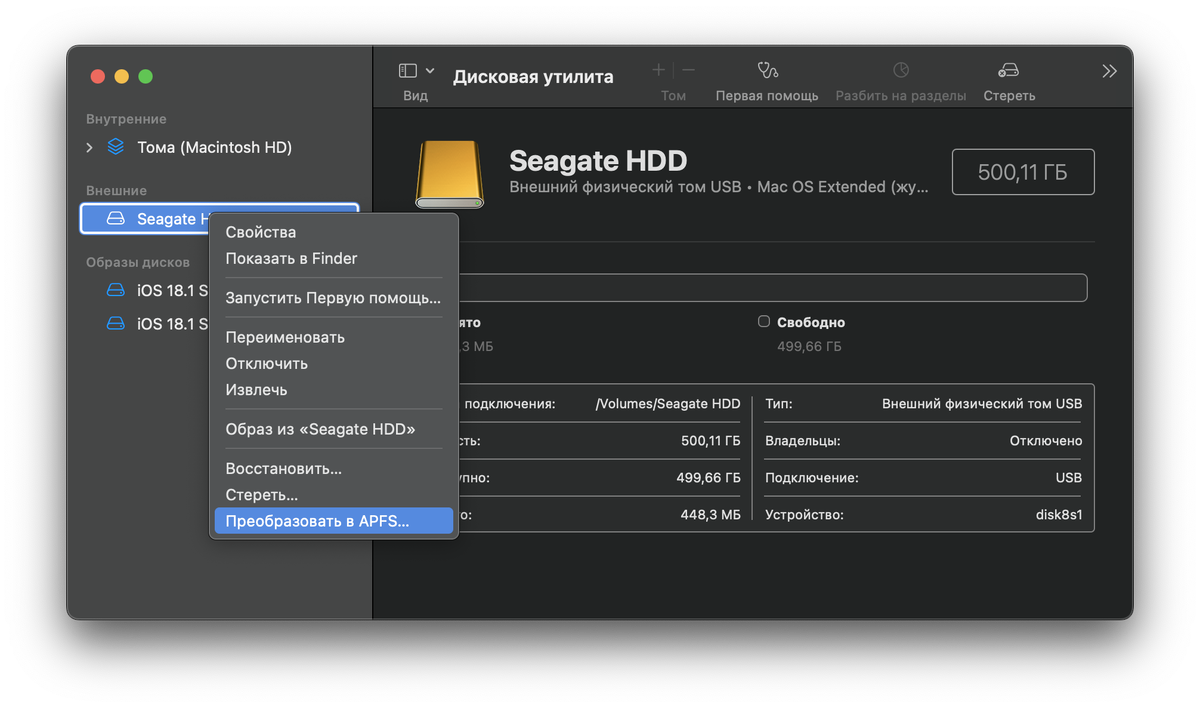Choose "Стереть..." in the context menu
Viewport: 1200px width, 708px height.
point(262,495)
